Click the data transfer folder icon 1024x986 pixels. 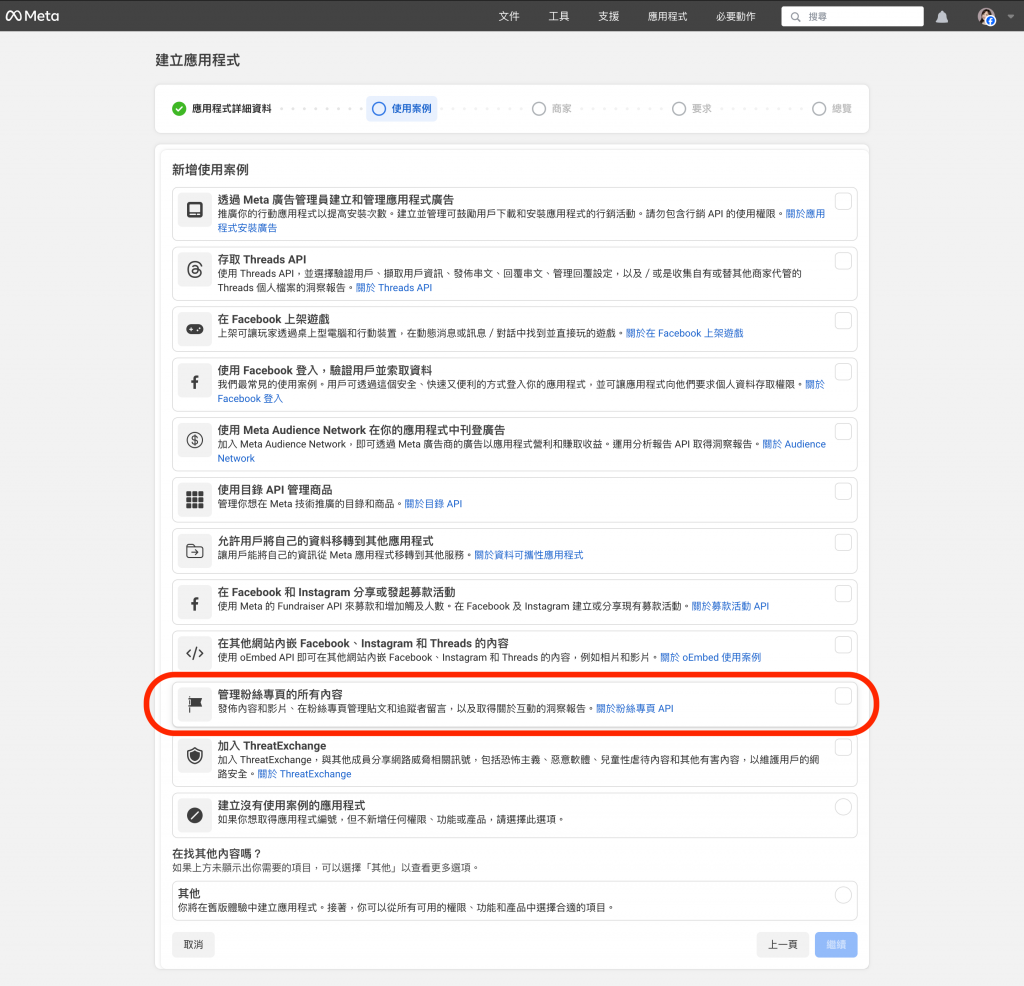click(195, 550)
